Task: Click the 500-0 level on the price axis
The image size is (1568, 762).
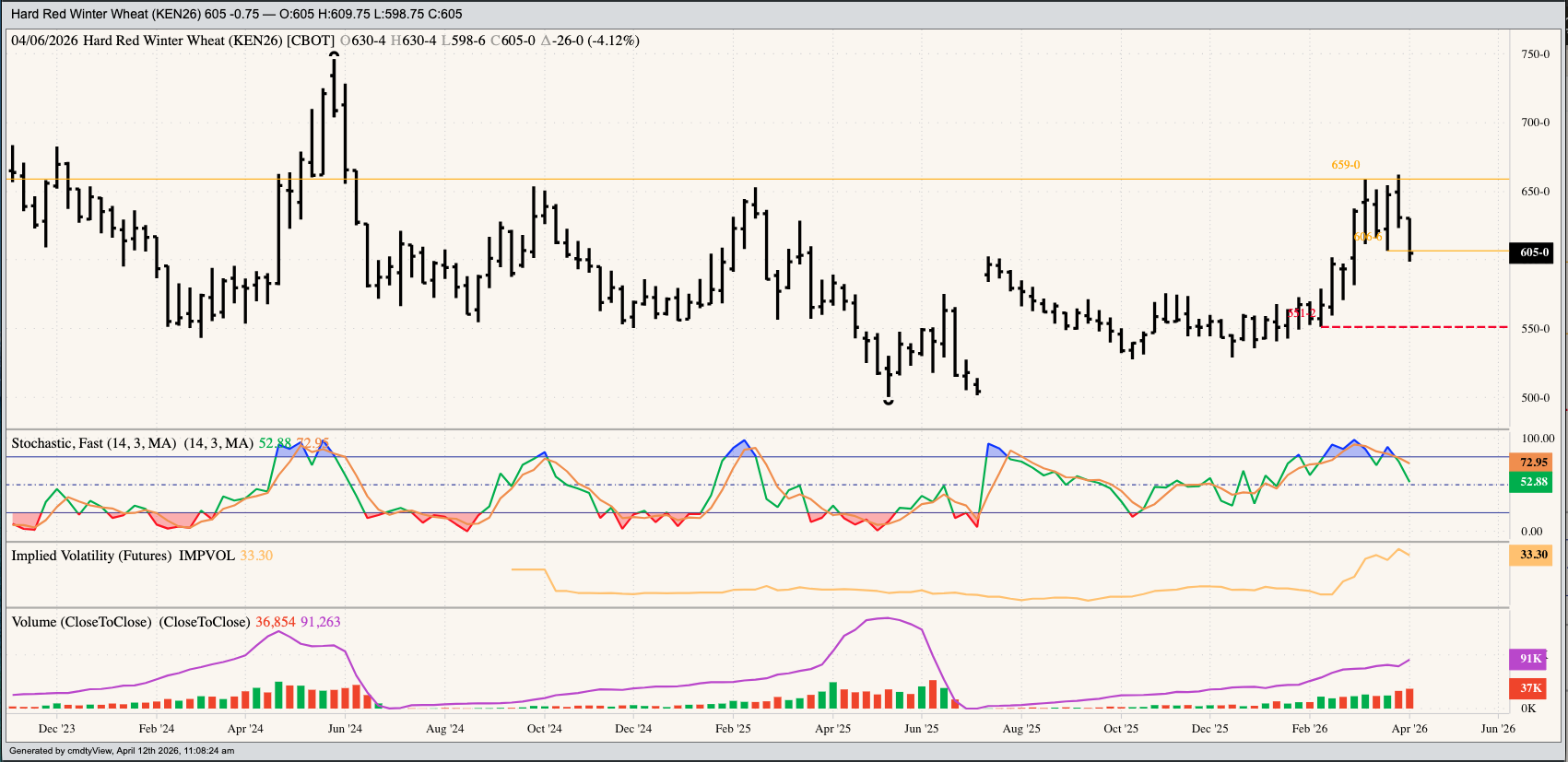Action: coord(1535,398)
